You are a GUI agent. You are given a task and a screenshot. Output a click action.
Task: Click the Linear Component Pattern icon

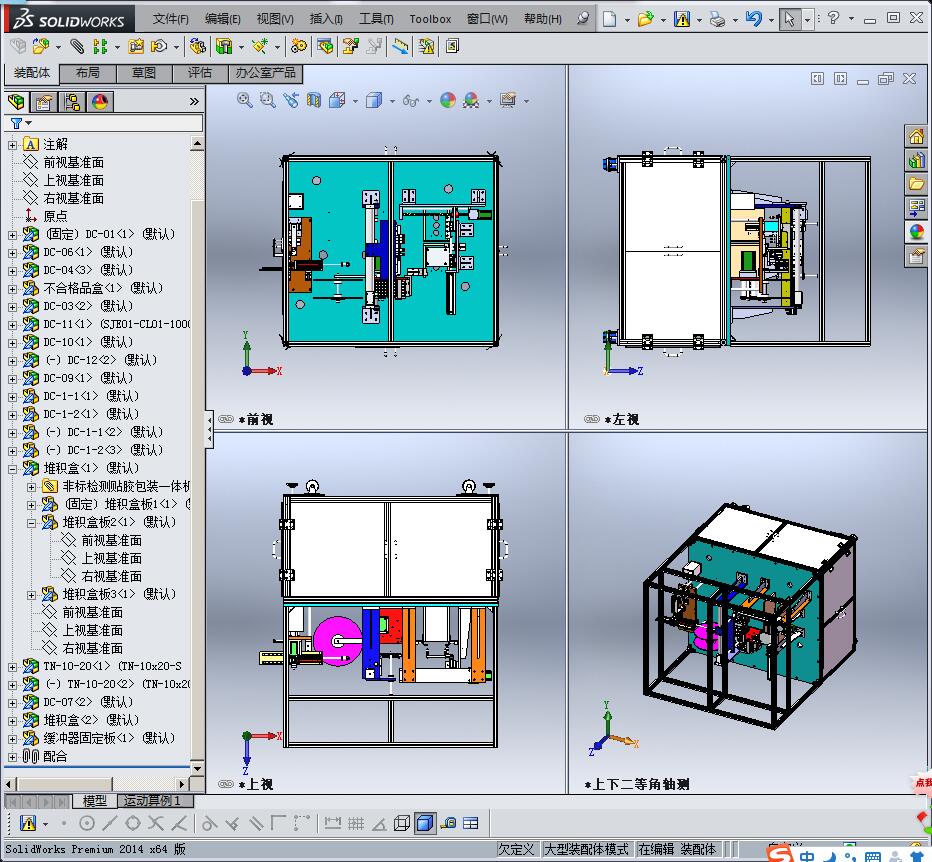pos(100,46)
